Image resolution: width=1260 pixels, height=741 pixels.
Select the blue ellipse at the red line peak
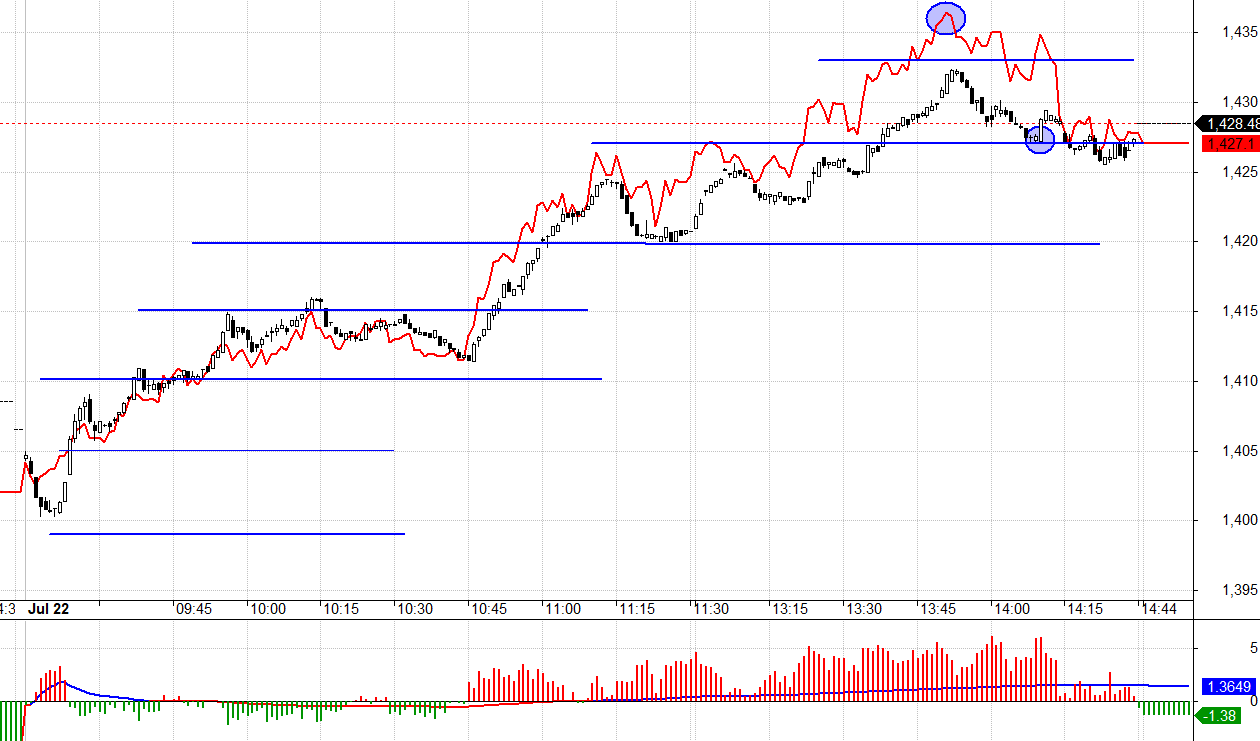pyautogui.click(x=945, y=18)
